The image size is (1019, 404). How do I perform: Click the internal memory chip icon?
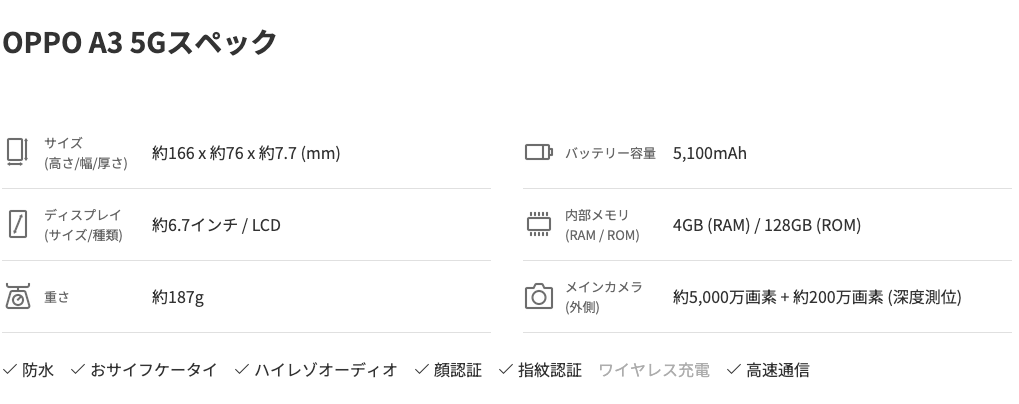pos(539,224)
